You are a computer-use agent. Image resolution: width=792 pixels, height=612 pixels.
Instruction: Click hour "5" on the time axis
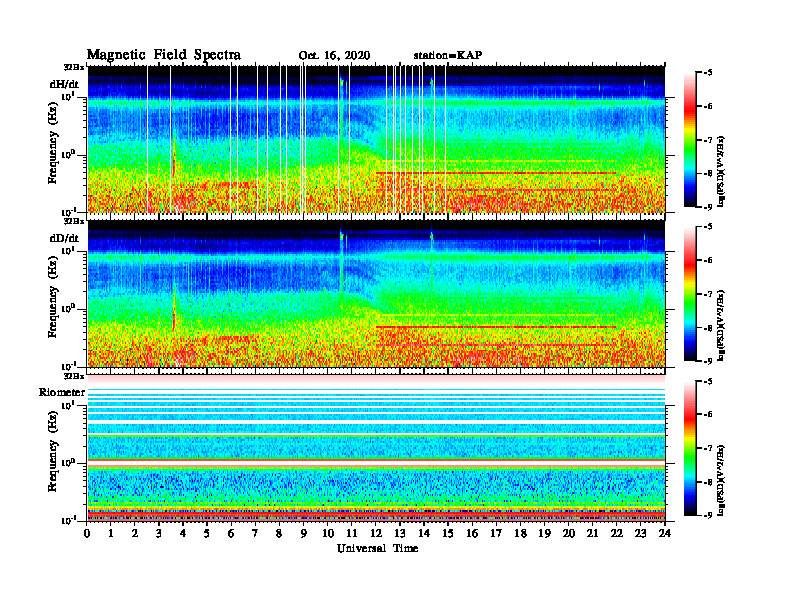207,533
